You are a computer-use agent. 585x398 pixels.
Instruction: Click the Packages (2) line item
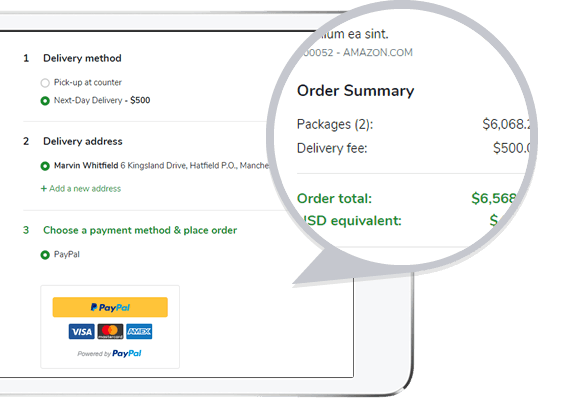(x=413, y=124)
